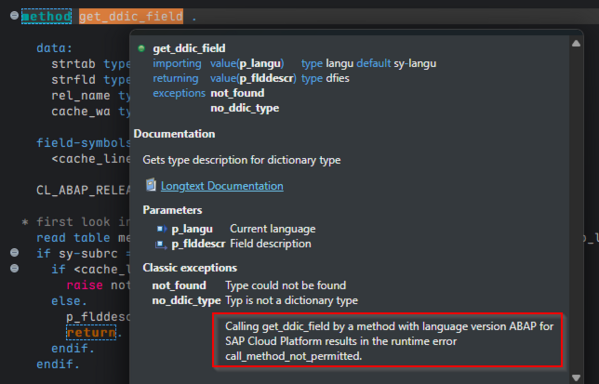Click the 'strtab' variable declaration
Image resolution: width=599 pixels, height=384 pixels.
pos(73,64)
